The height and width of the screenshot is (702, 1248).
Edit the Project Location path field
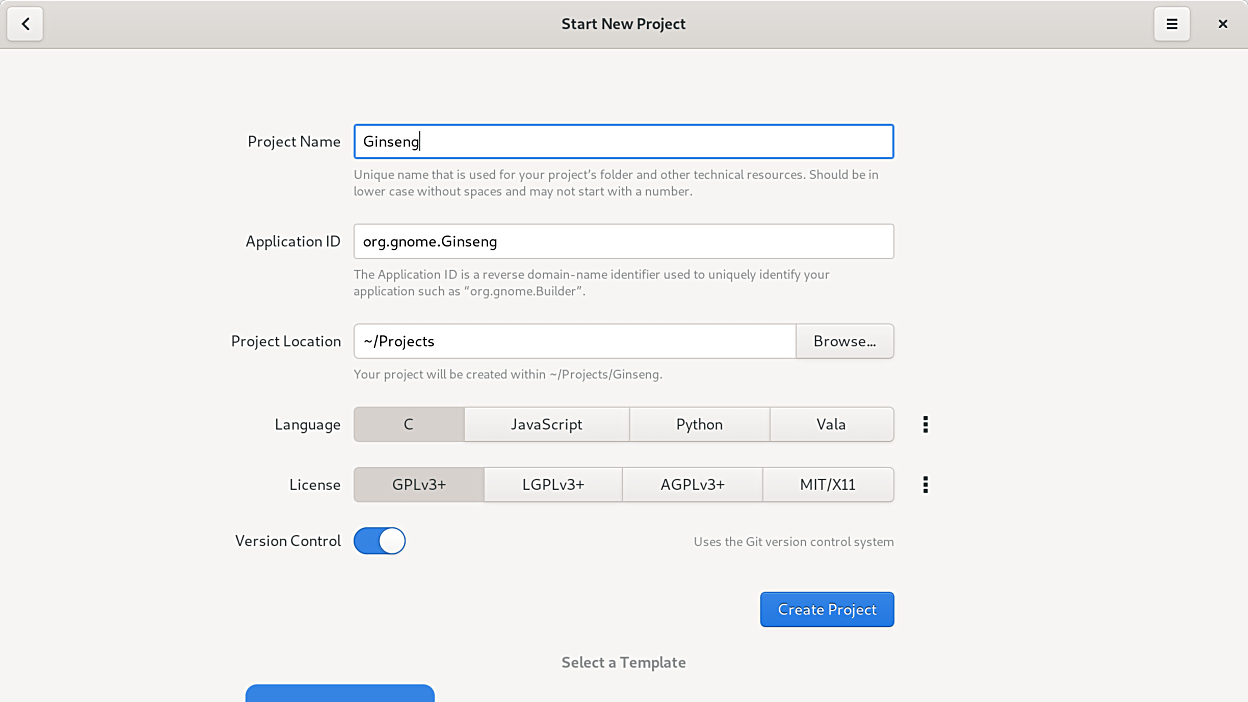coord(574,341)
